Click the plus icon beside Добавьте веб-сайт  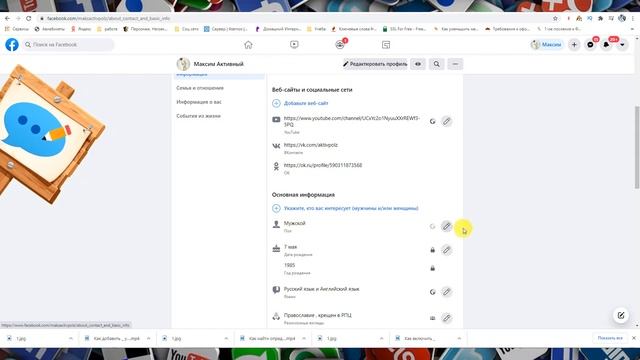click(x=276, y=103)
